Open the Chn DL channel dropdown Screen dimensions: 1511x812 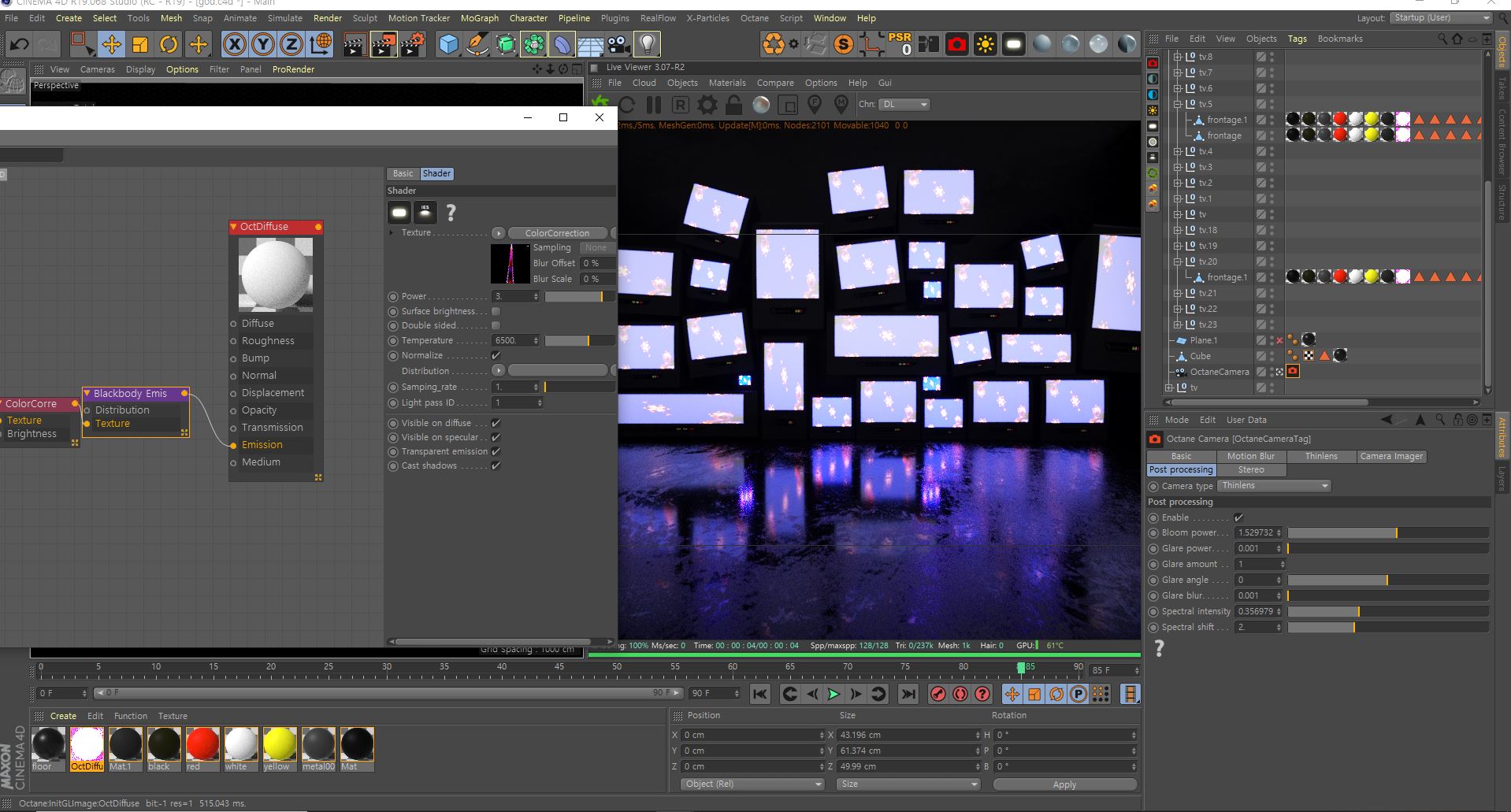pos(904,104)
